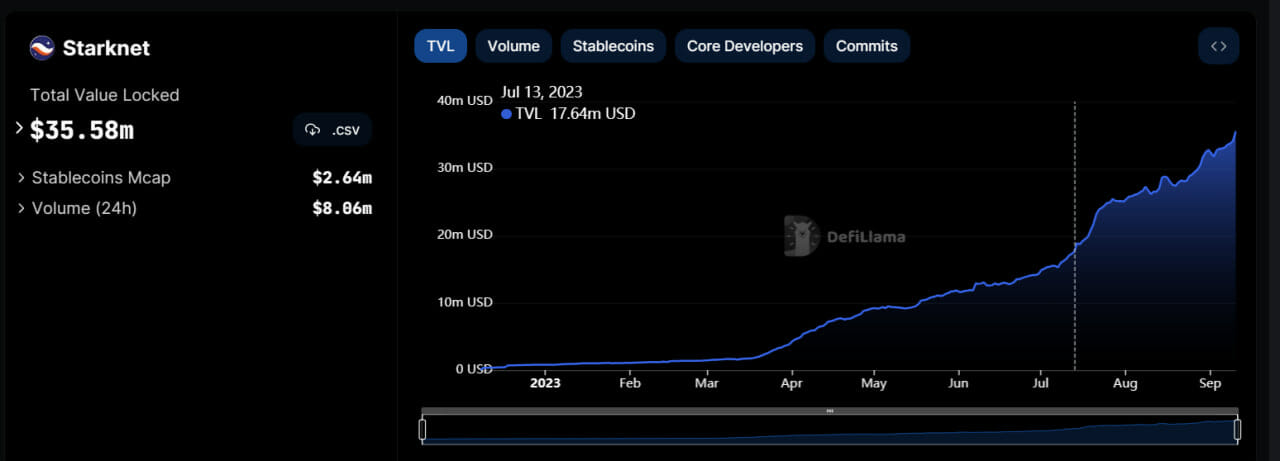Screen dimensions: 1280x461
Task: Switch to the TVL tab
Action: (440, 46)
